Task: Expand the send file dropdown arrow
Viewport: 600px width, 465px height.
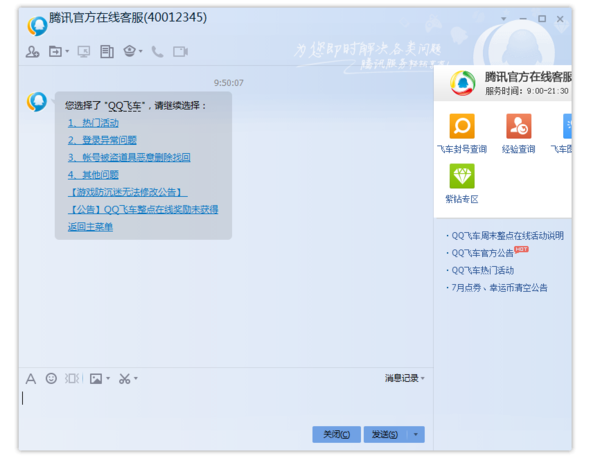Action: tap(67, 51)
